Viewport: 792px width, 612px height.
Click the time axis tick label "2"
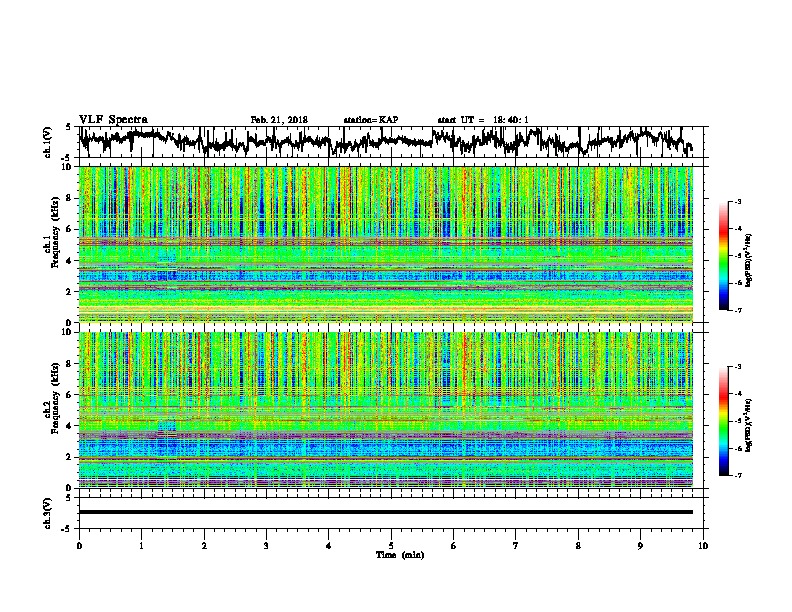click(204, 546)
